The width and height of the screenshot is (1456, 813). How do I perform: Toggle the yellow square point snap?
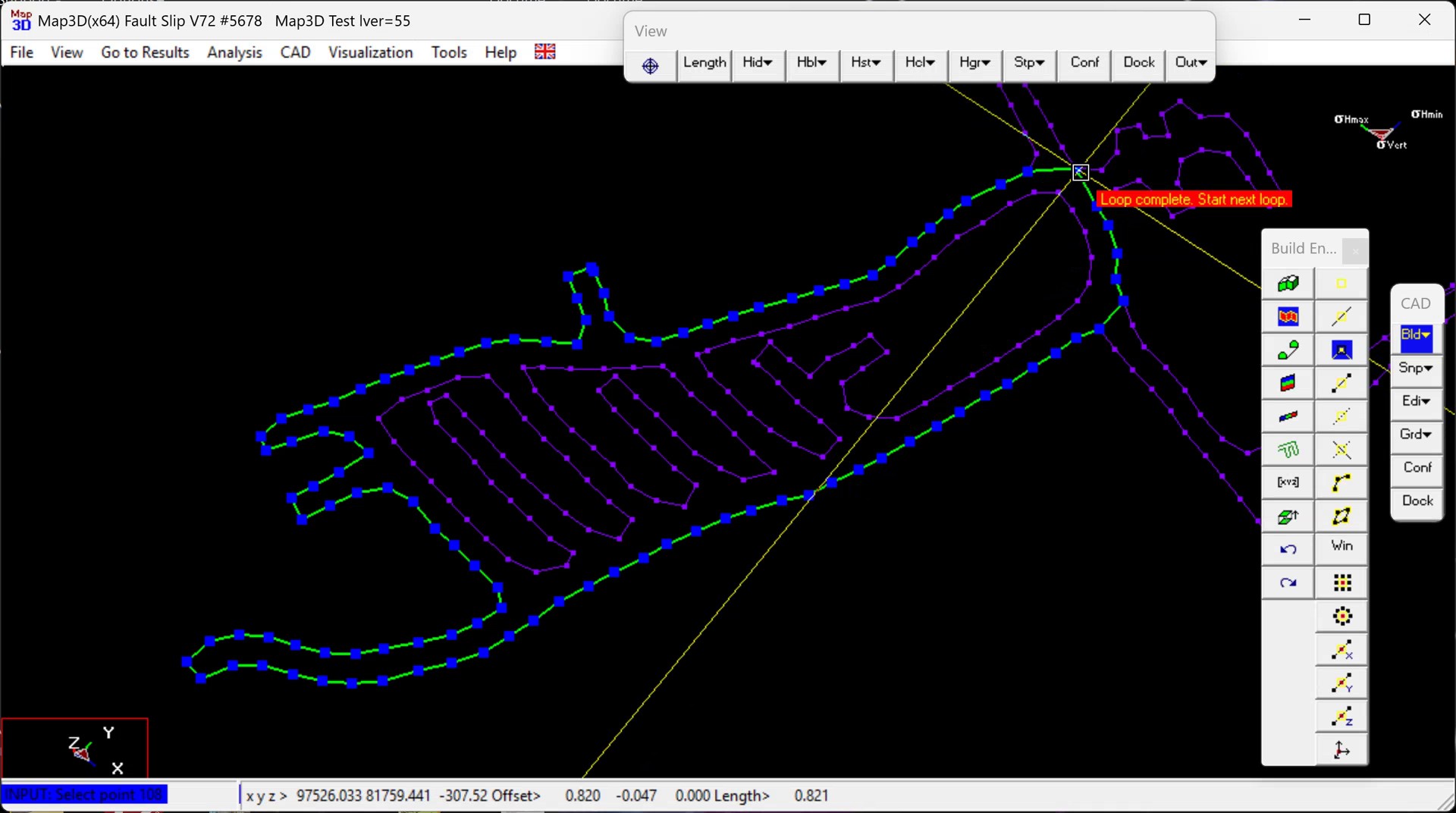click(x=1341, y=284)
